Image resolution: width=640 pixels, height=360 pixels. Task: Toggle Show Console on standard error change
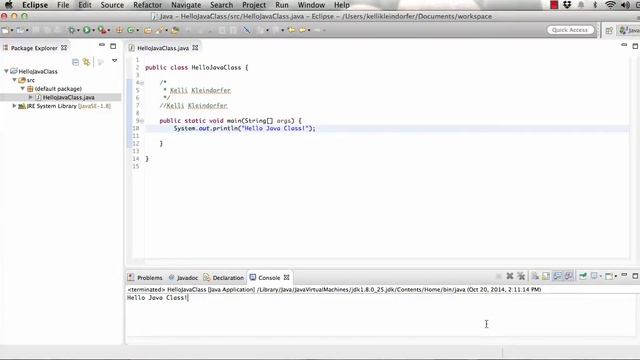pyautogui.click(x=569, y=276)
